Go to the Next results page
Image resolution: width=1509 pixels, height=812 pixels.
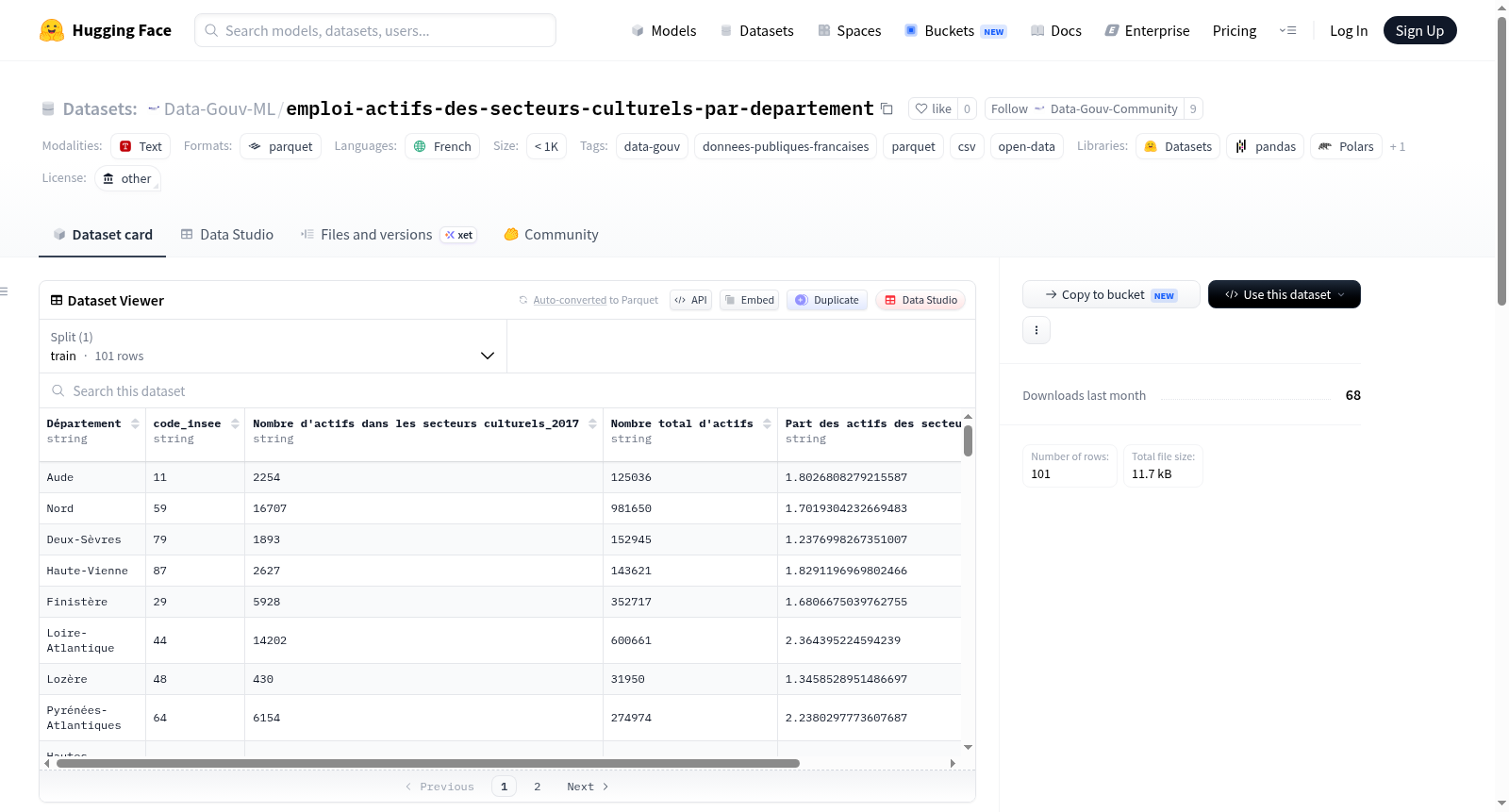coord(588,787)
